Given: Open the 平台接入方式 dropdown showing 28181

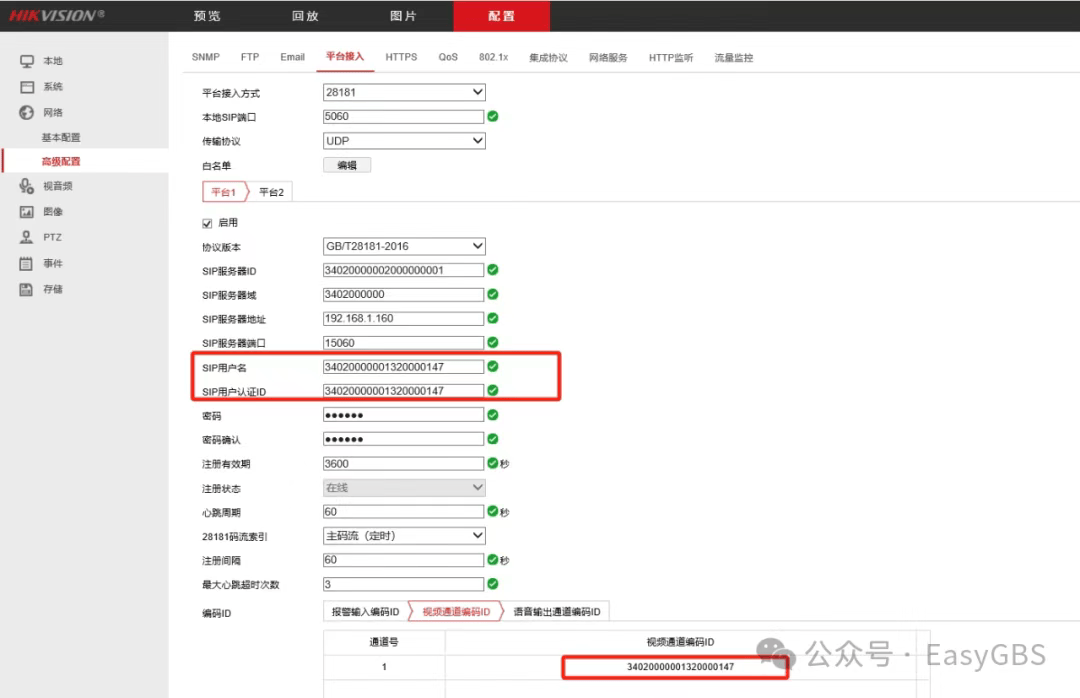Looking at the screenshot, I should pyautogui.click(x=404, y=93).
